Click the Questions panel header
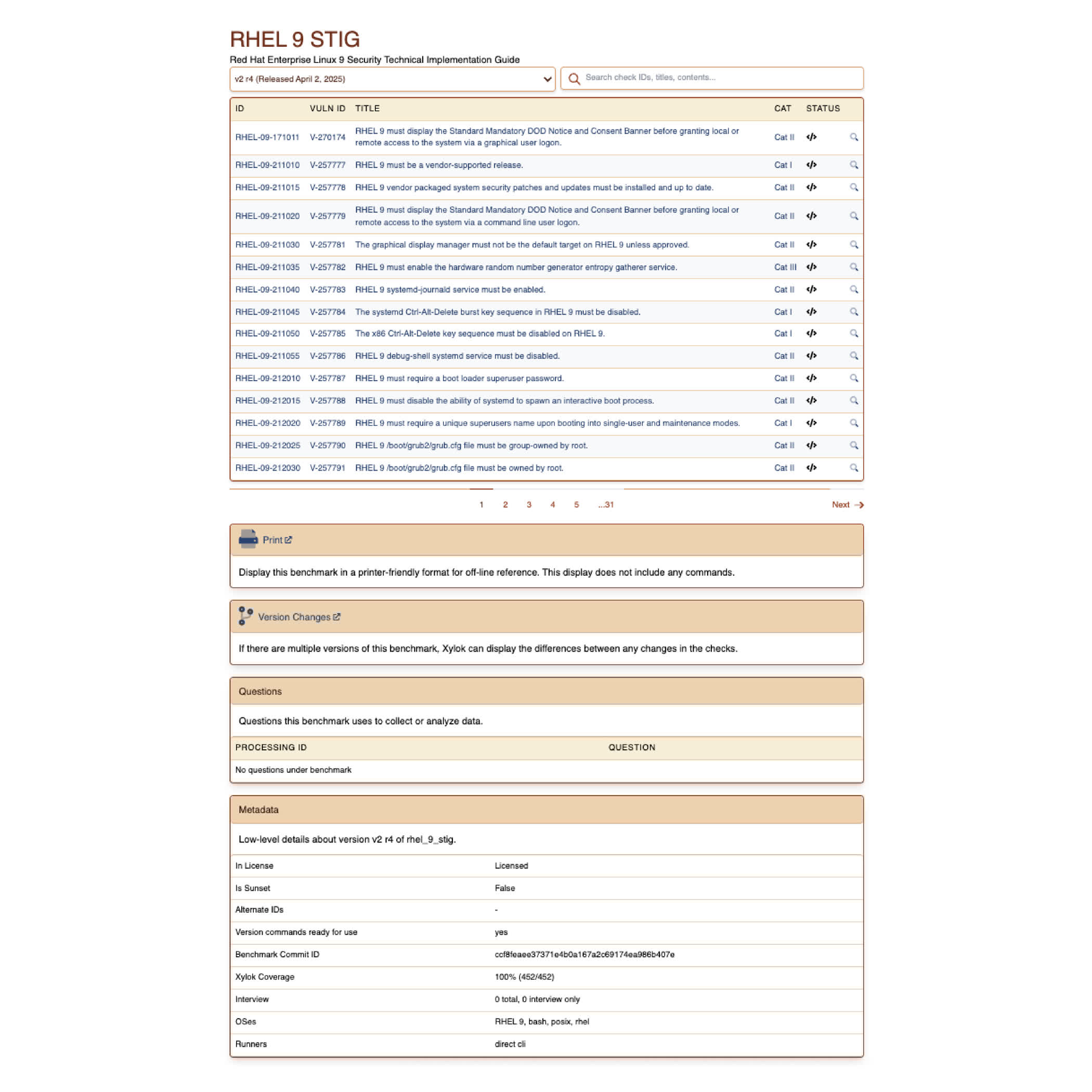The width and height of the screenshot is (1092, 1092). pyautogui.click(x=546, y=691)
